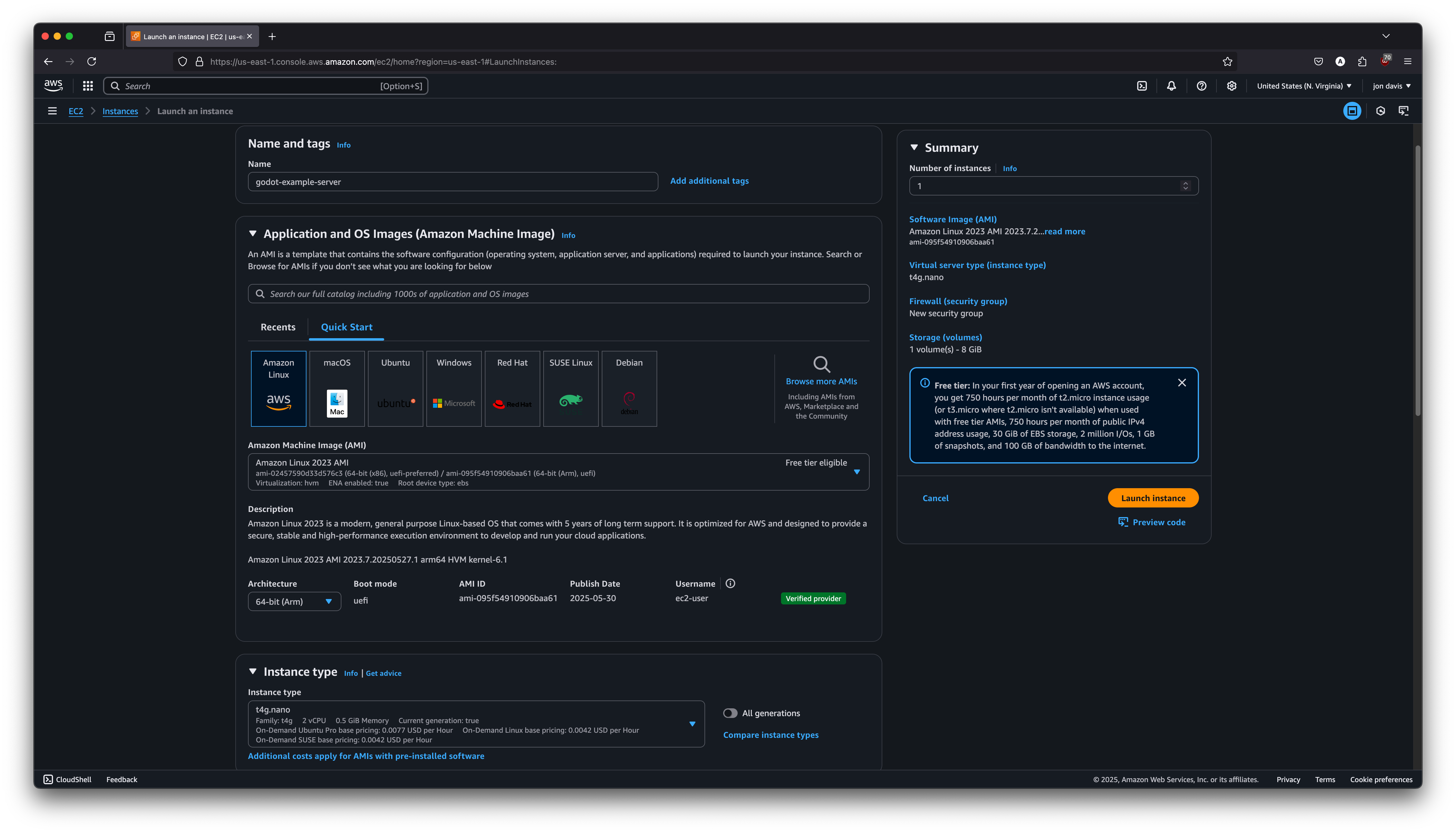The height and width of the screenshot is (833, 1456).
Task: Select the SUSE Linux AMI tile
Action: [x=571, y=388]
